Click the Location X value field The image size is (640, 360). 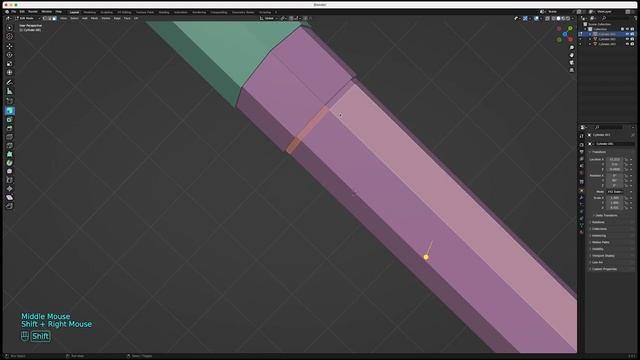[x=614, y=160]
